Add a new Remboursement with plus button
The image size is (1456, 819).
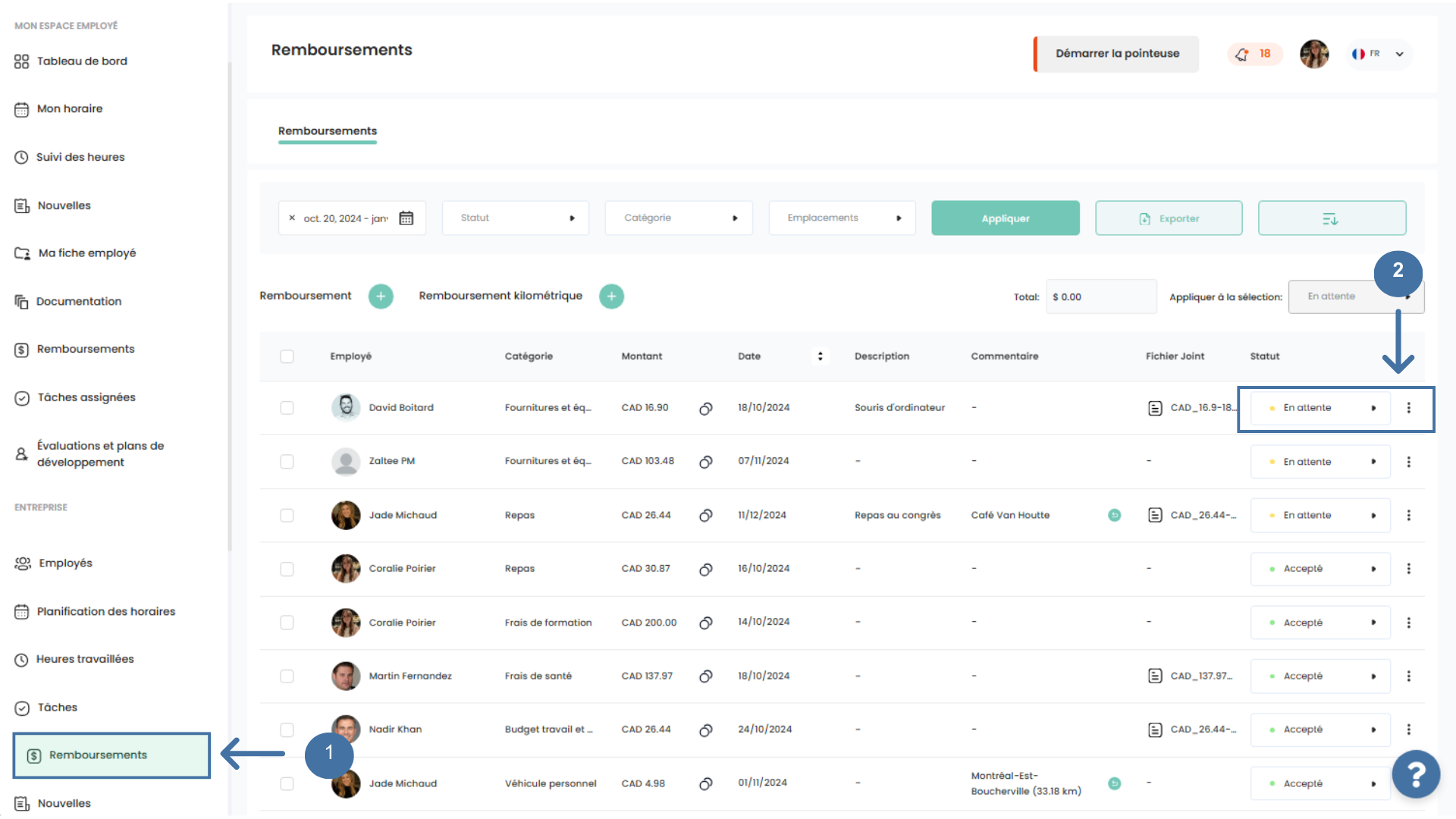point(381,296)
